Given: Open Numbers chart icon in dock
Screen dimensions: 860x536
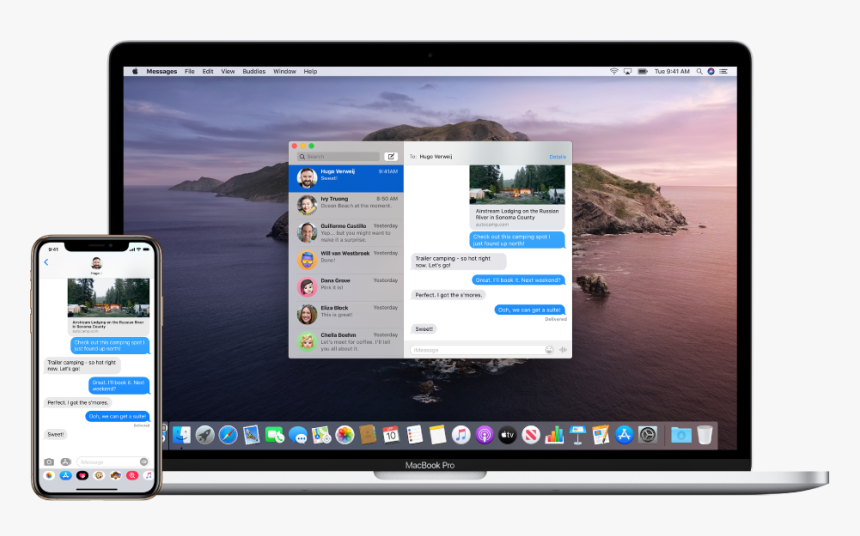Looking at the screenshot, I should (x=554, y=435).
